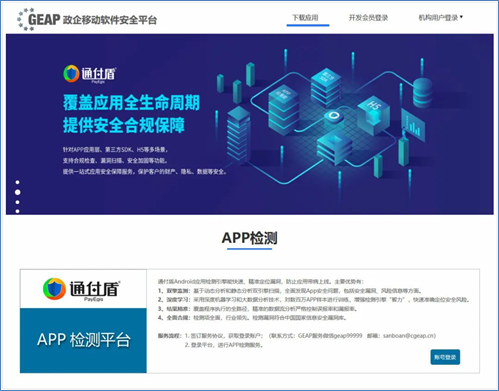Open the 下载应用 tab
This screenshot has height=391, width=499.
[x=305, y=18]
